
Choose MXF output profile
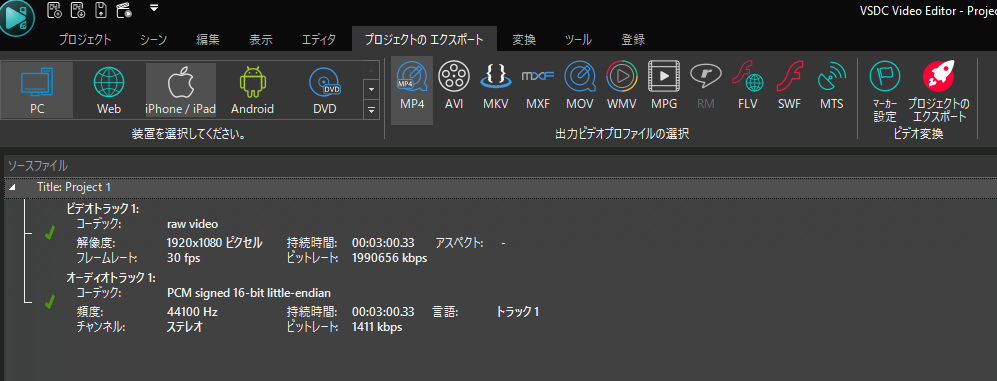(x=538, y=90)
